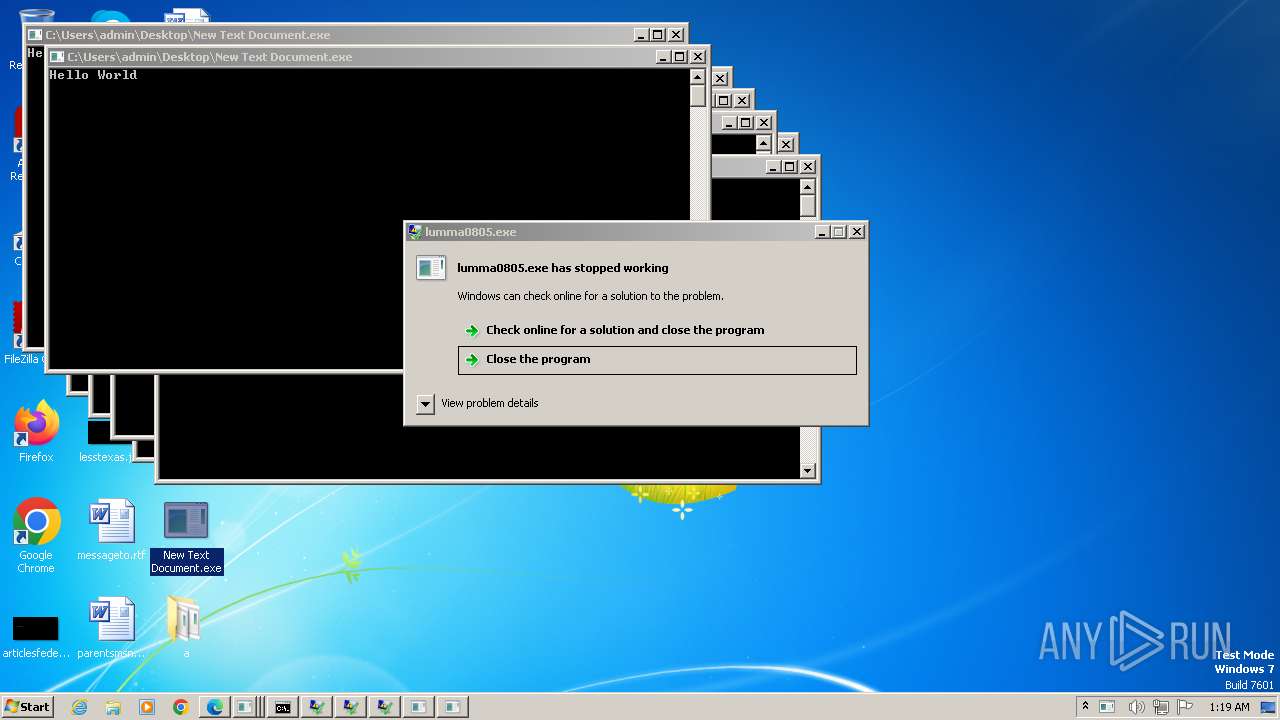Screen dimensions: 1280x720
Task: Open the system menu icon of the front console window
Action: pos(57,57)
